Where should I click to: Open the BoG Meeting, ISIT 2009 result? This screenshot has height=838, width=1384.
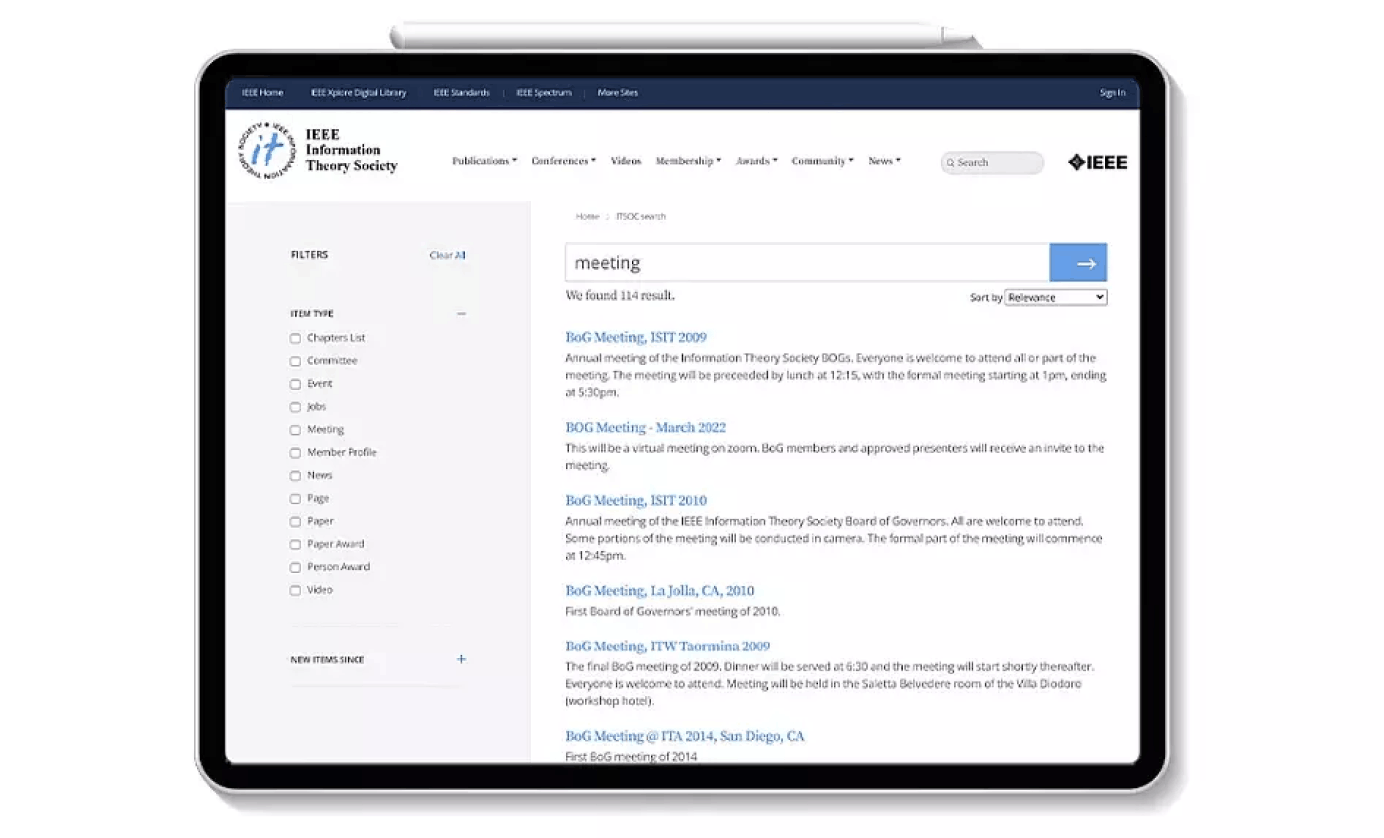coord(636,337)
